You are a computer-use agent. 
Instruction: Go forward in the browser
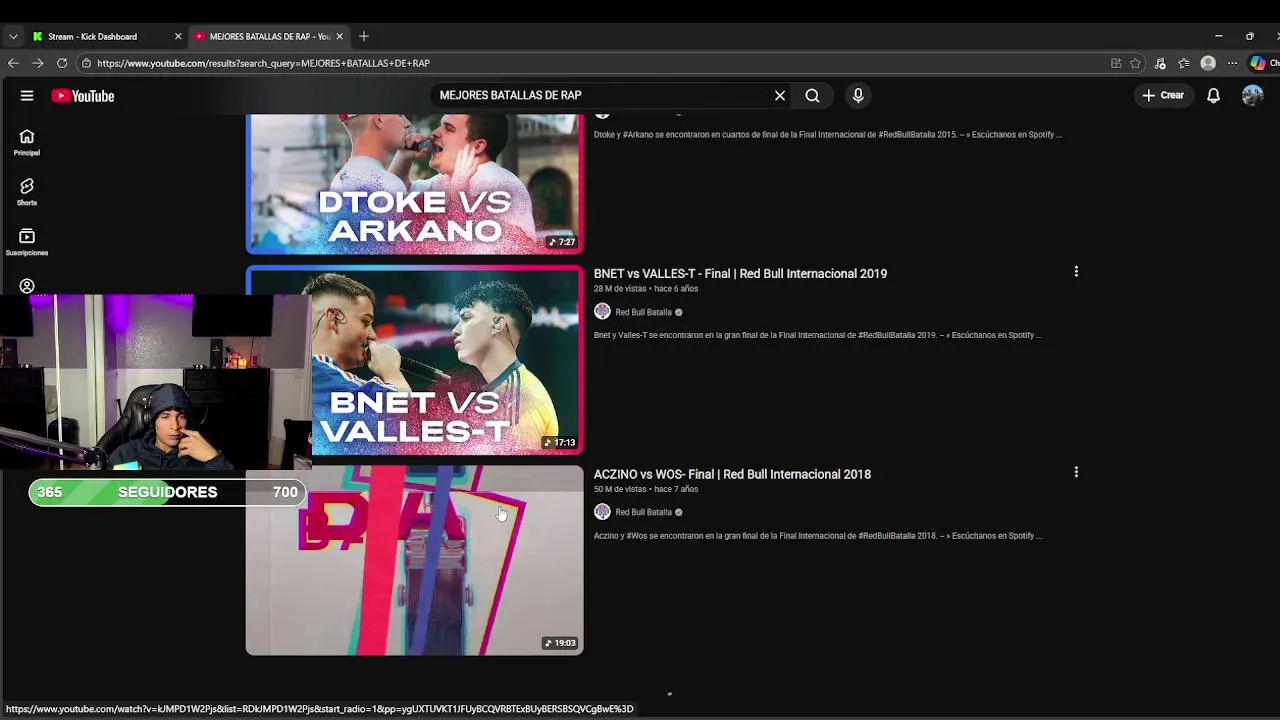pos(37,63)
